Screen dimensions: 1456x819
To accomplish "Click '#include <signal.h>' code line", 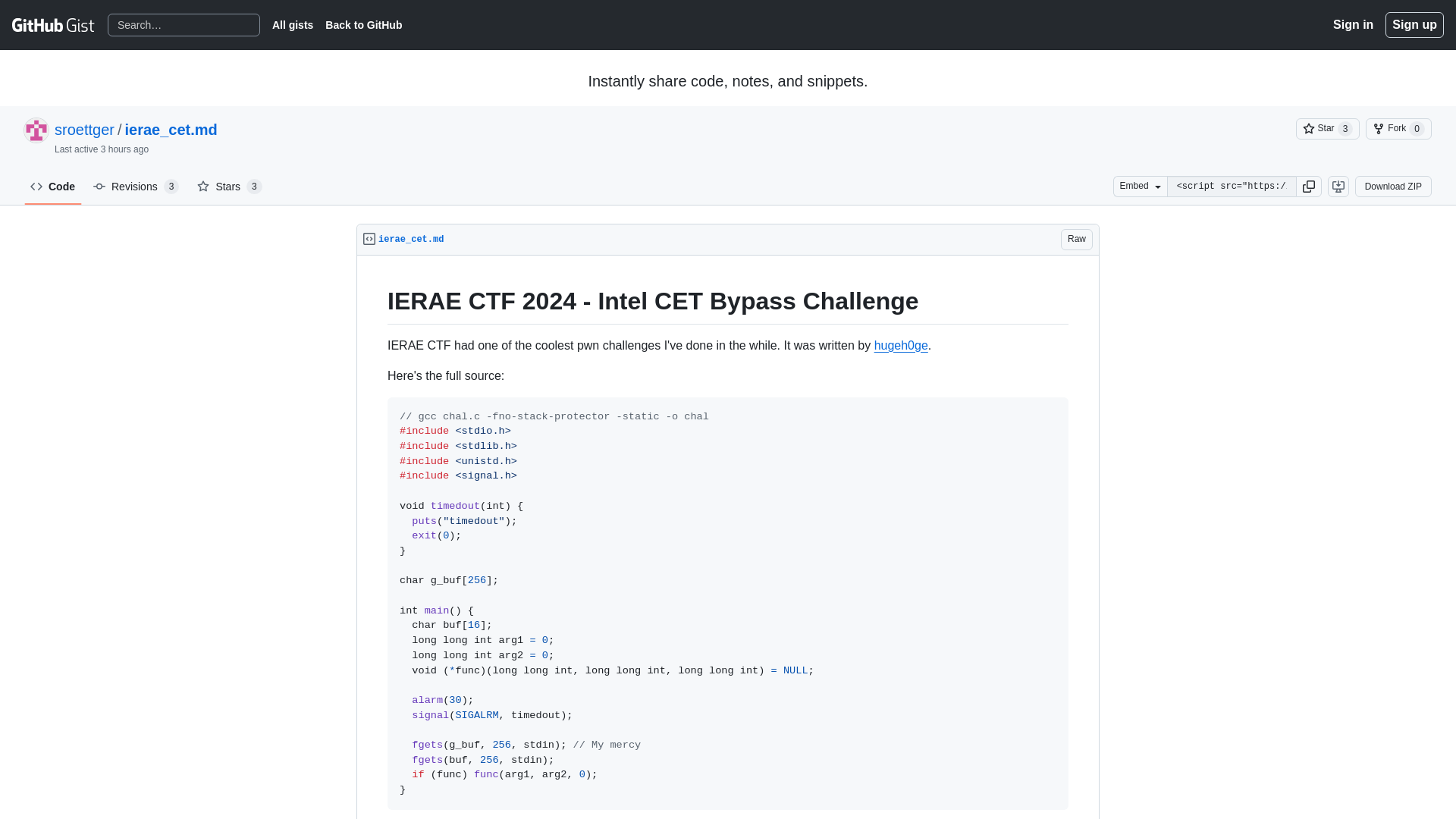I will pyautogui.click(x=458, y=476).
